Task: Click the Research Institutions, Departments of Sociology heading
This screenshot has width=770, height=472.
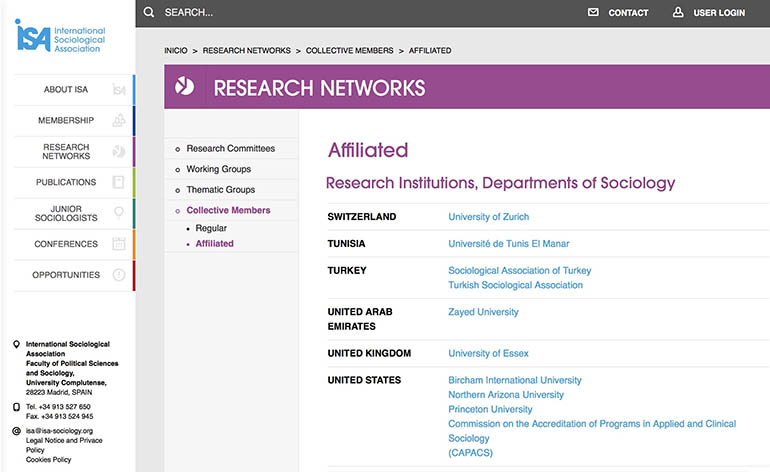Action: pos(500,183)
